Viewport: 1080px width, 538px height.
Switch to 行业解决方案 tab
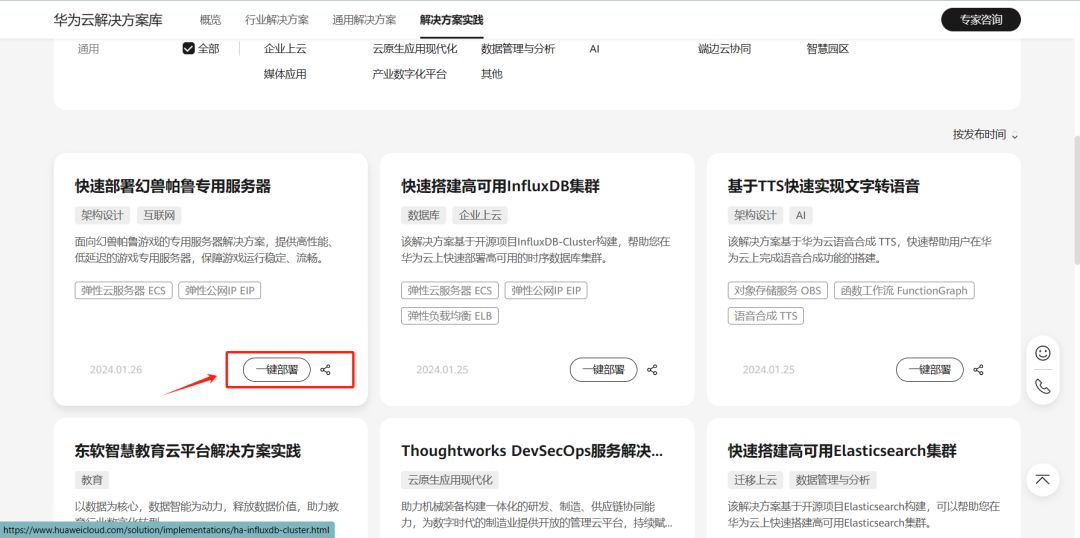(277, 20)
